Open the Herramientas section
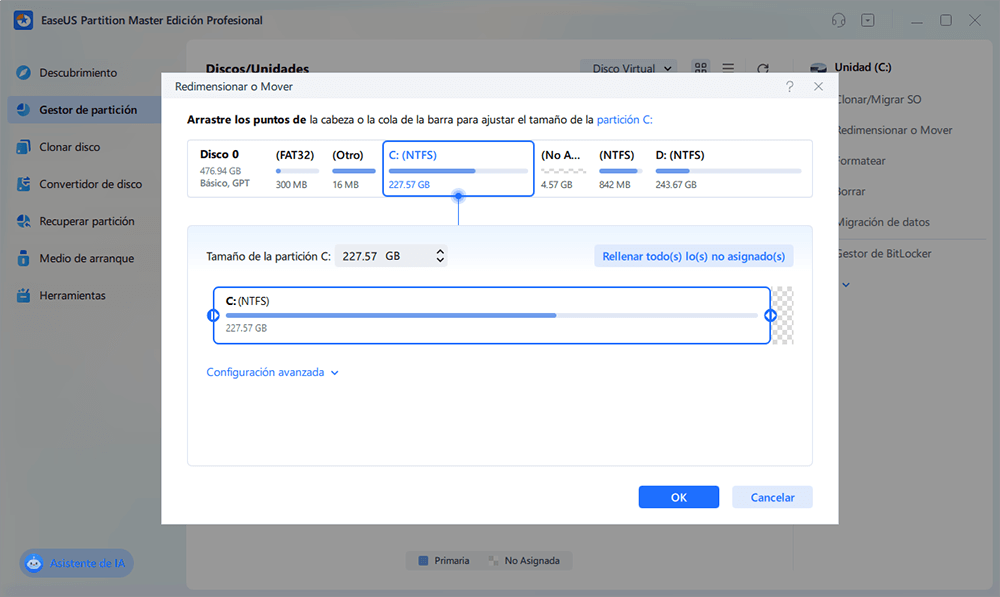The image size is (1000, 597). (x=84, y=295)
